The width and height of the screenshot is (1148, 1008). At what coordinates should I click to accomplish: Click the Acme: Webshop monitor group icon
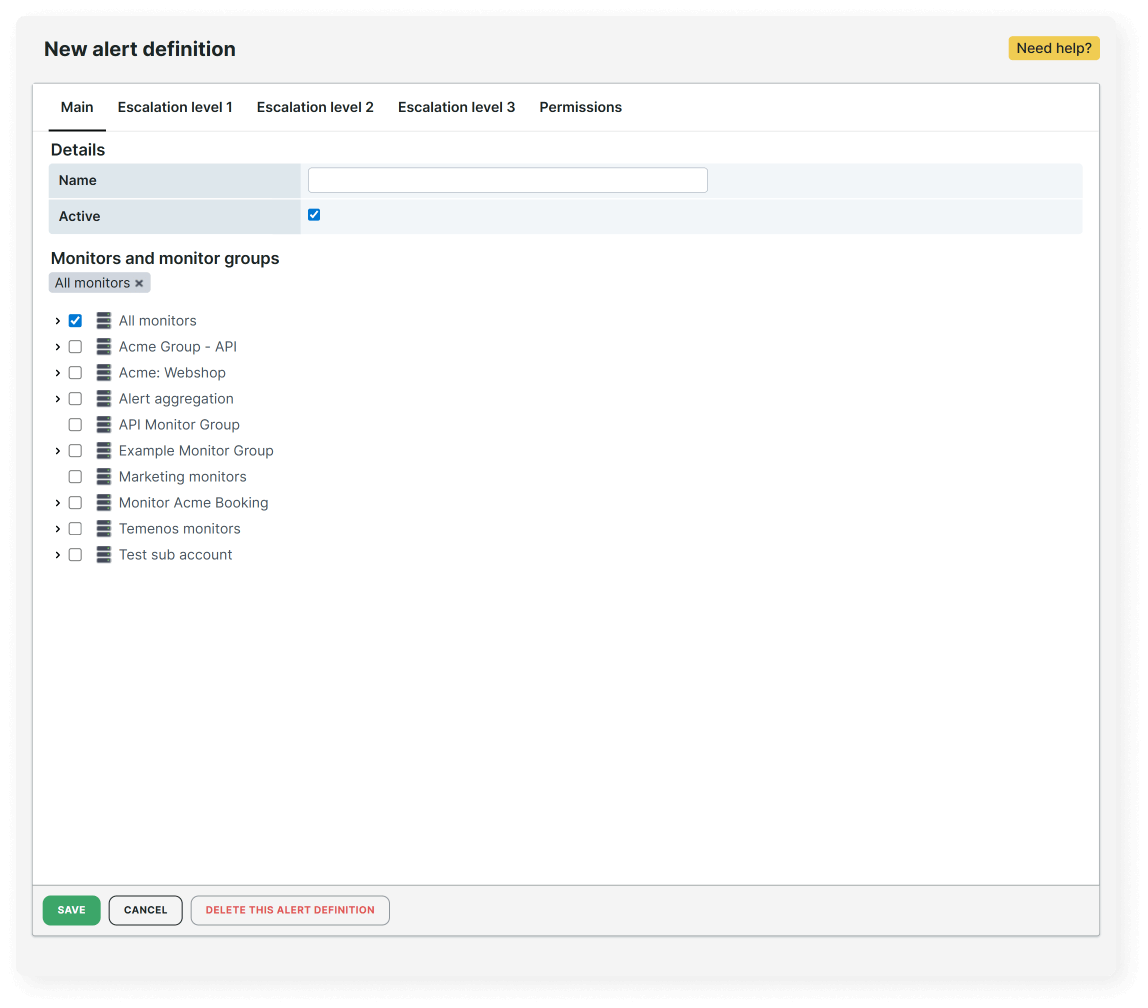click(104, 372)
